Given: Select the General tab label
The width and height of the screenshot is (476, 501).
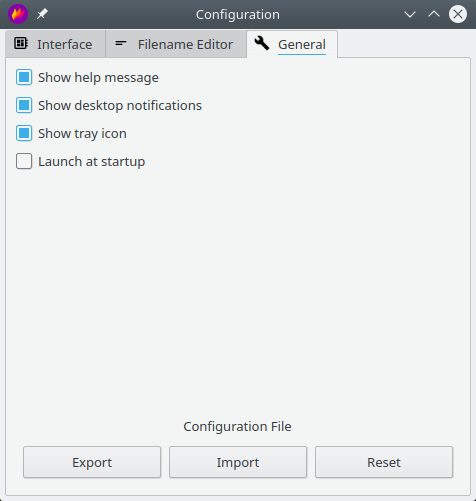Looking at the screenshot, I should (302, 44).
